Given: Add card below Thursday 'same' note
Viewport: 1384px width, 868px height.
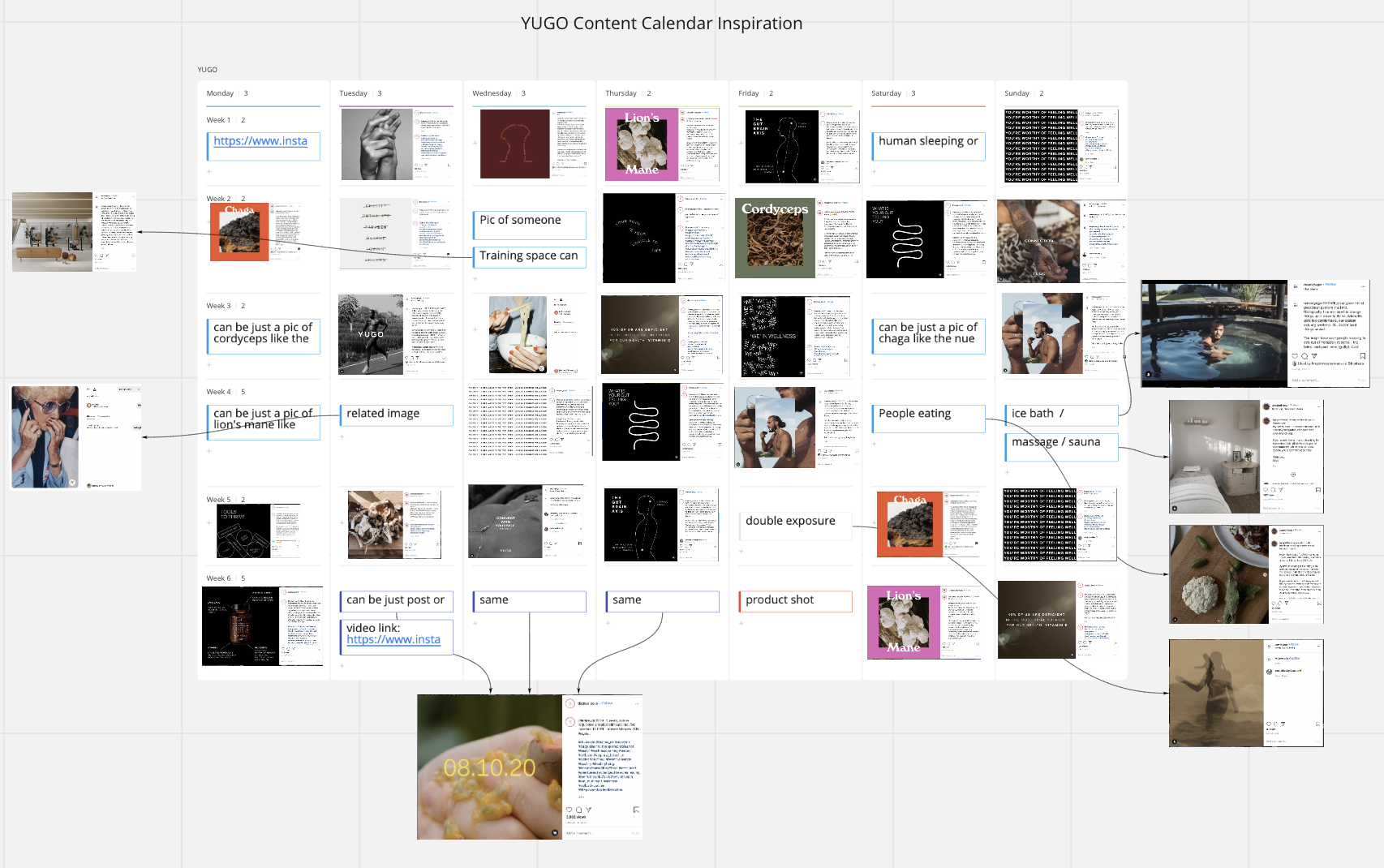Looking at the screenshot, I should 608,623.
